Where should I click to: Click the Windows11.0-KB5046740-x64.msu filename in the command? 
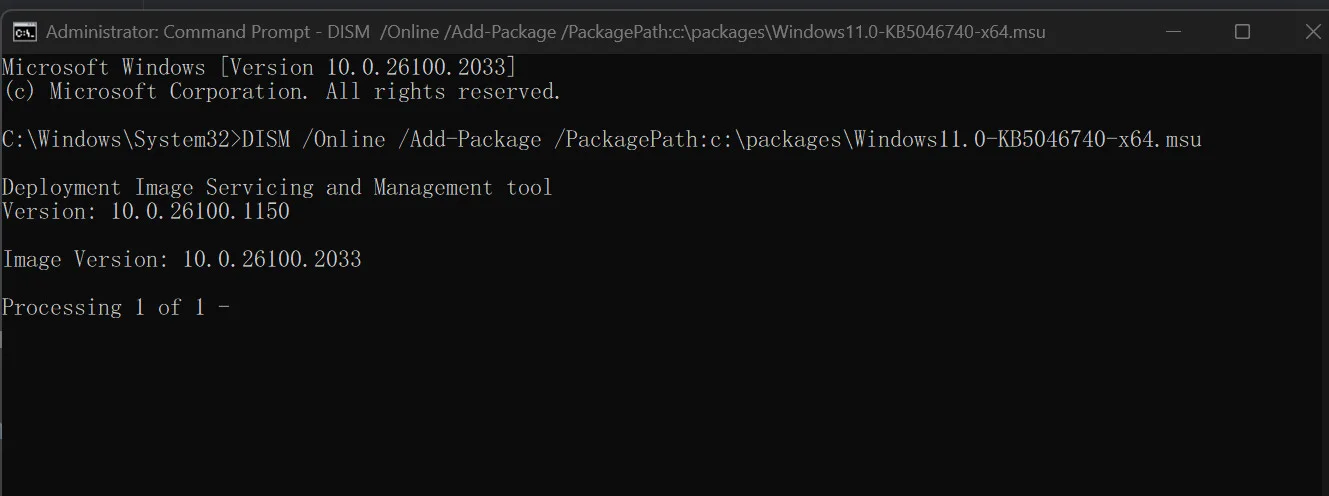(1027, 140)
